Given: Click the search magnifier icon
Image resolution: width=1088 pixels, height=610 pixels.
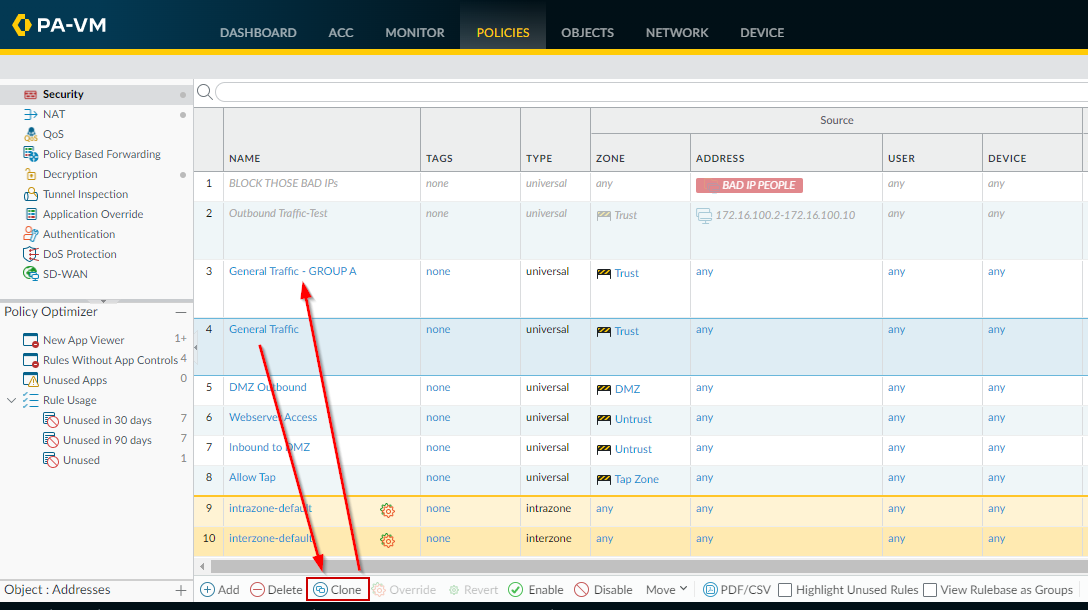Looking at the screenshot, I should tap(204, 92).
